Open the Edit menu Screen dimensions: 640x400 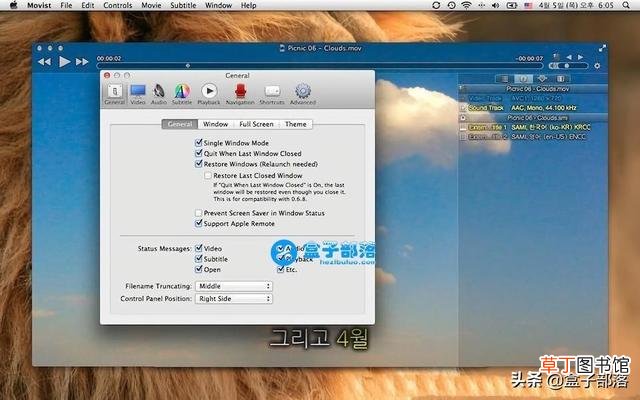coord(88,5)
